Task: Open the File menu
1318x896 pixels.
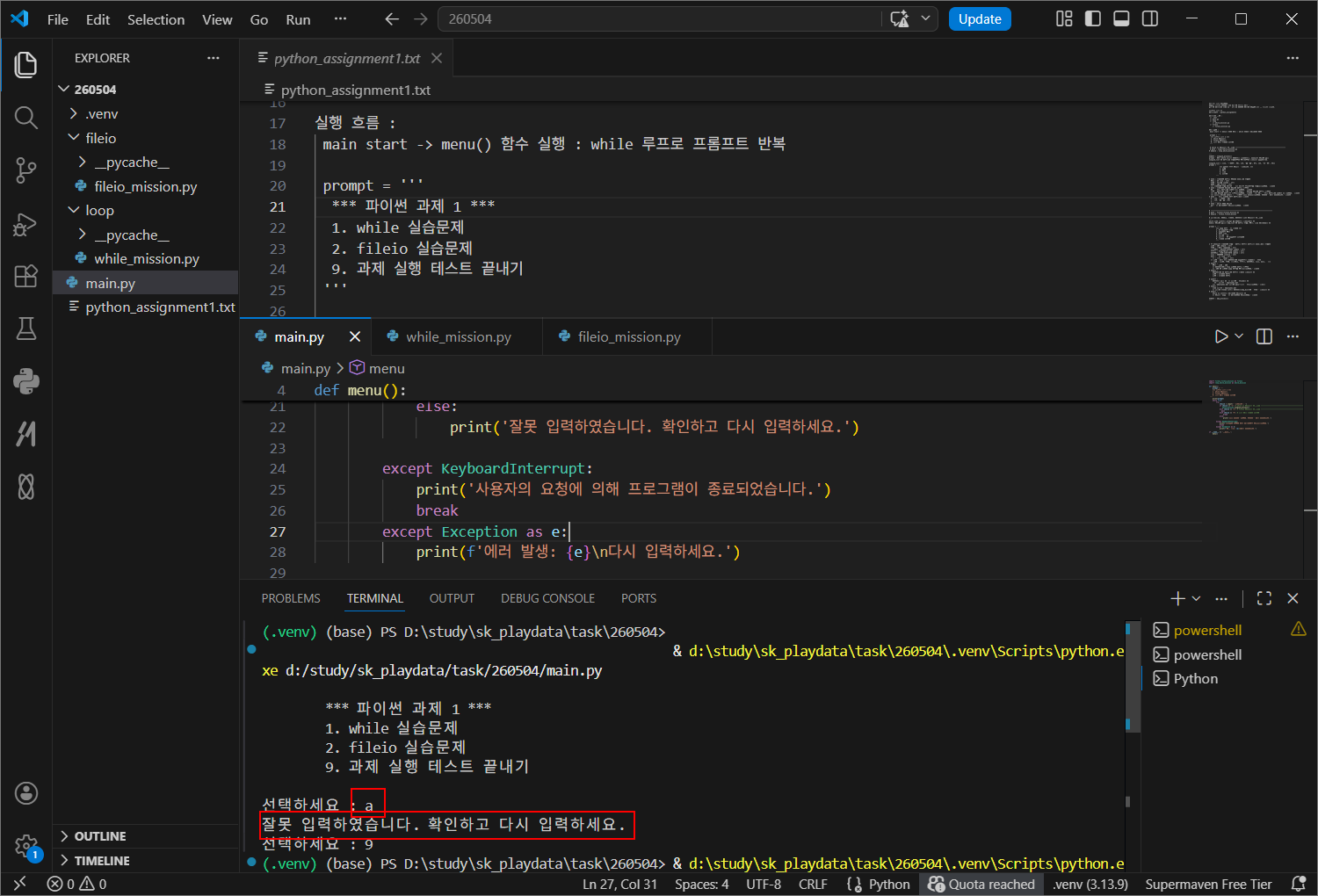Action: [x=58, y=19]
